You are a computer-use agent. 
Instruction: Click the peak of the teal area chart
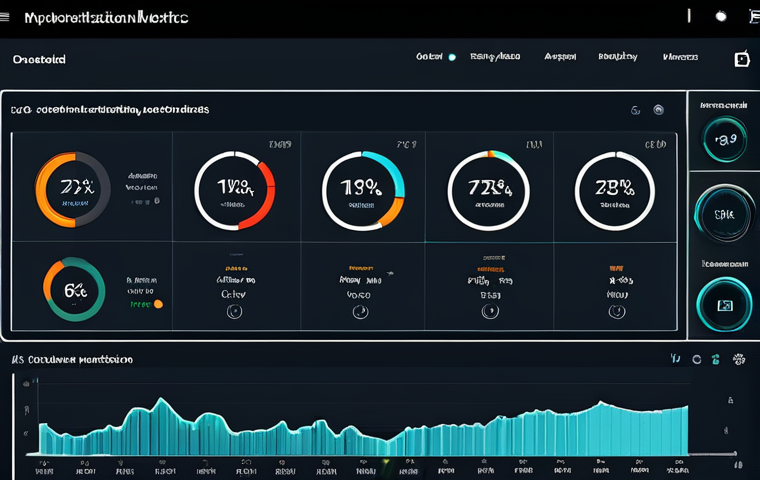603,403
